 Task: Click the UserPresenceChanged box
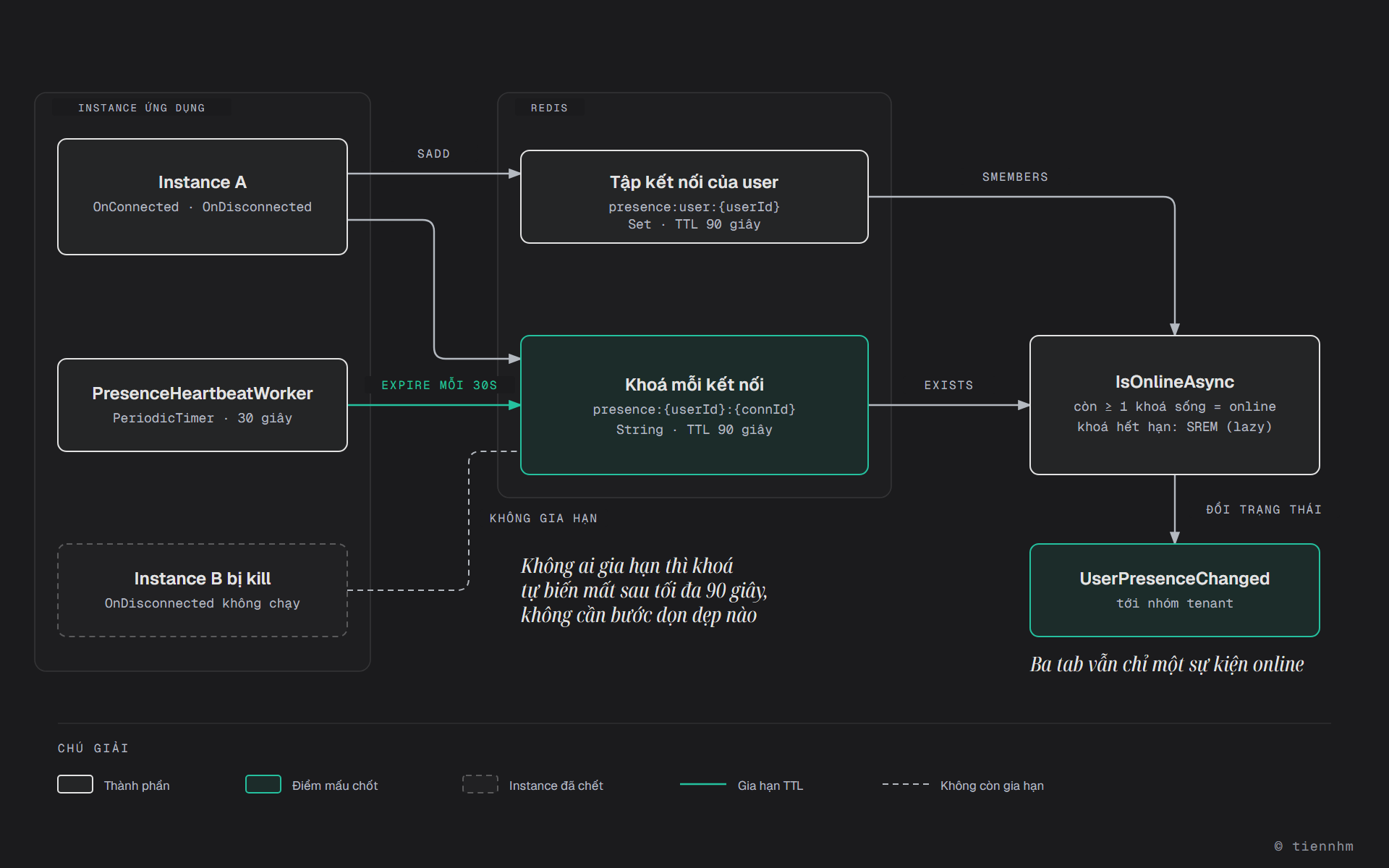[x=1175, y=590]
